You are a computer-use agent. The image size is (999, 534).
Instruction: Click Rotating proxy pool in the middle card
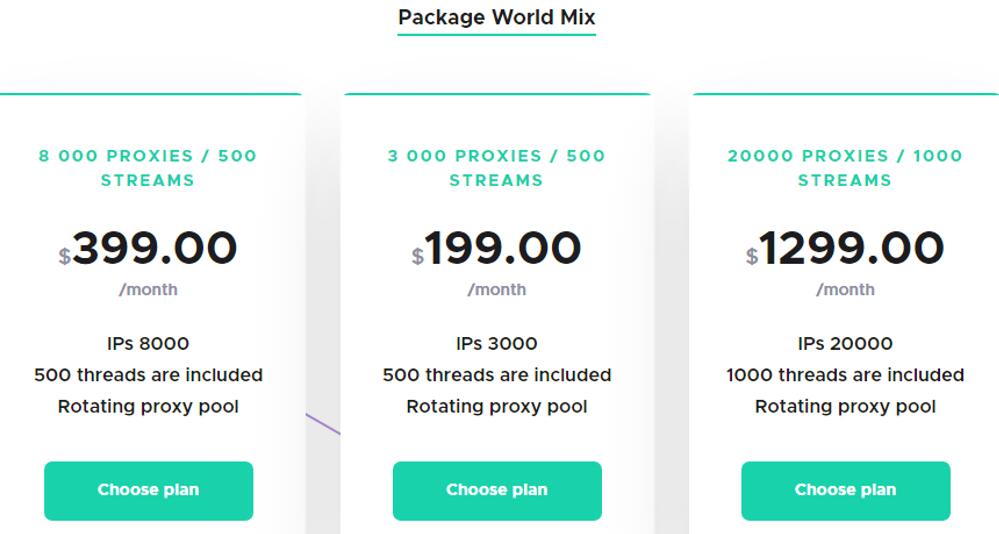coord(496,407)
